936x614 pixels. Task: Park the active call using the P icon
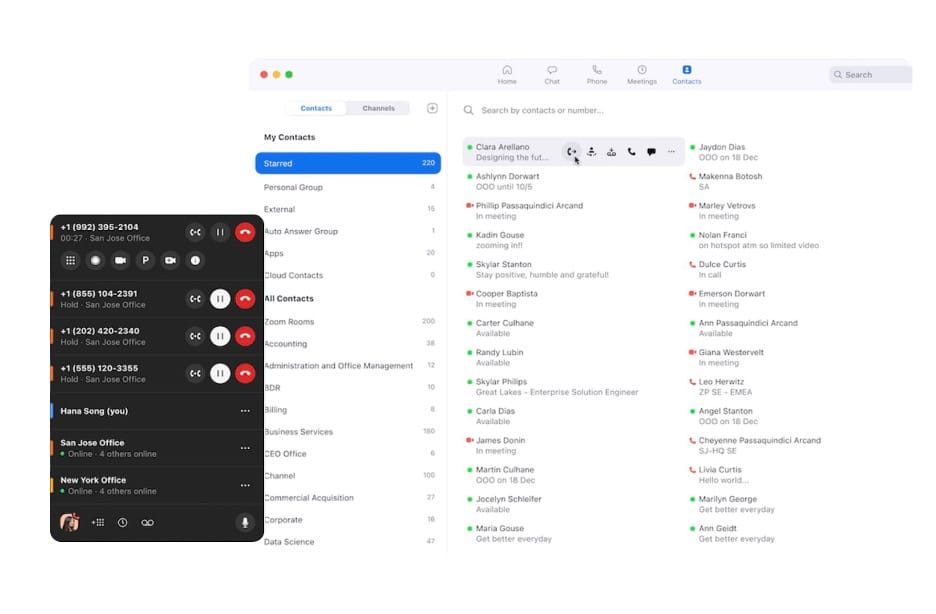tap(145, 261)
